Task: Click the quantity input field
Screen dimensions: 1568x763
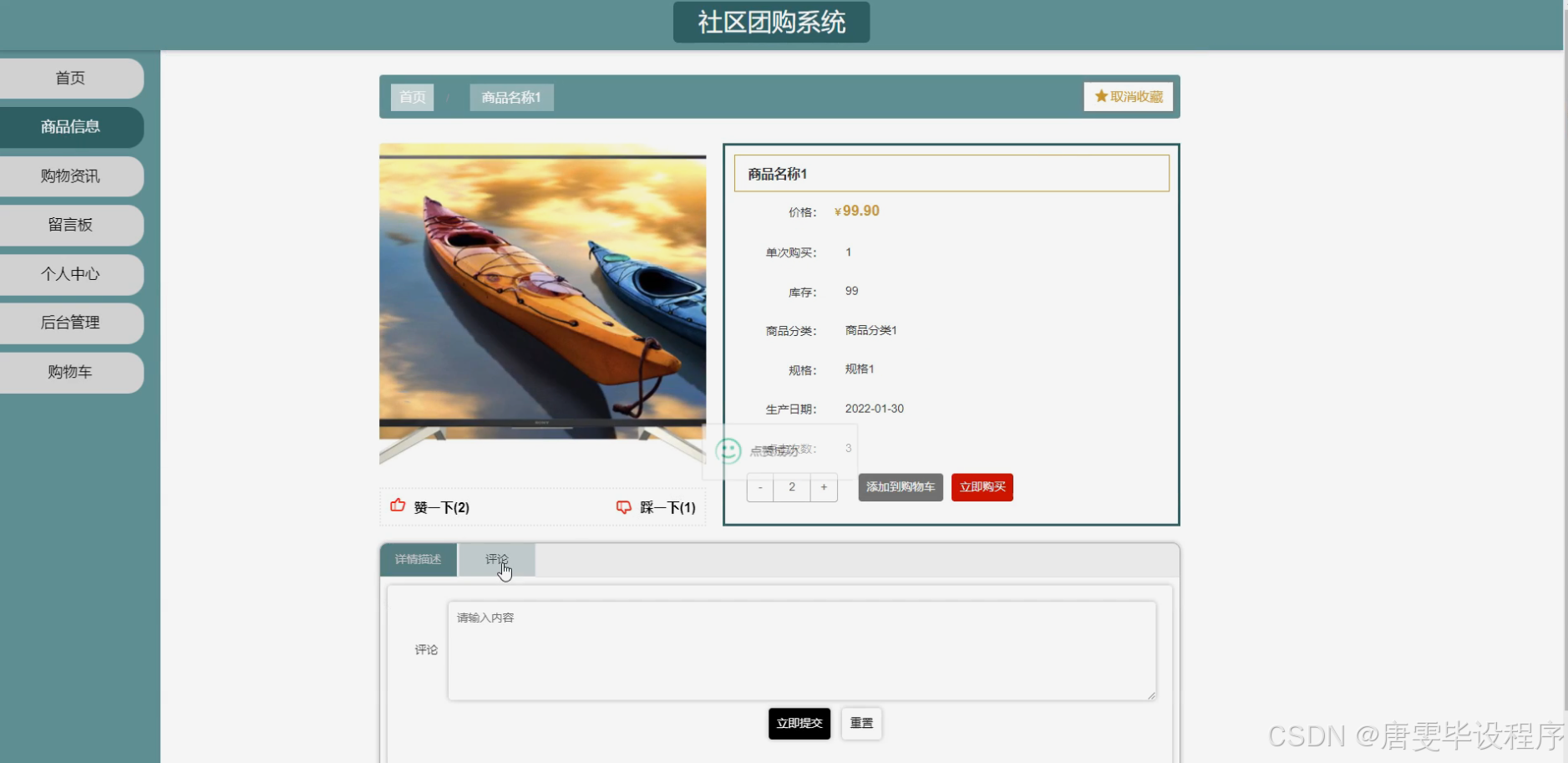Action: [792, 487]
